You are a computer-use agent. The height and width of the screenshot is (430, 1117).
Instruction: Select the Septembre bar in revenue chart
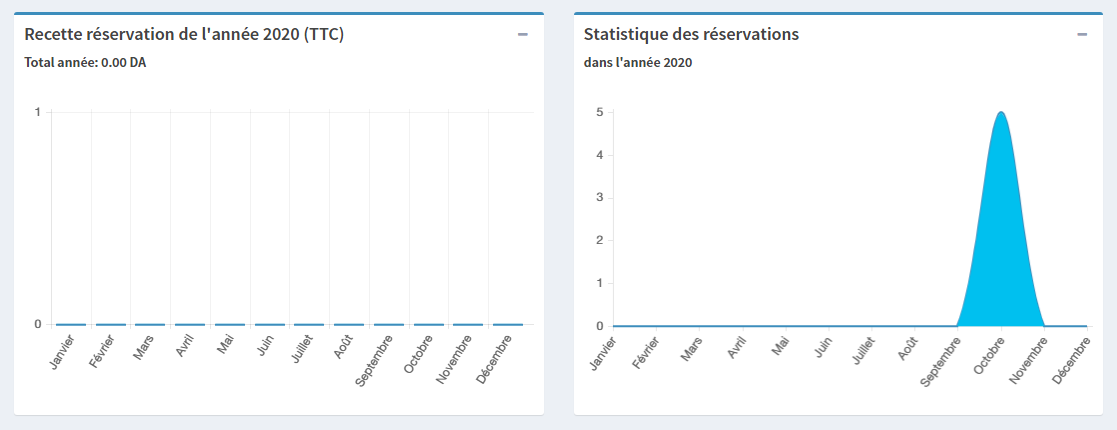pyautogui.click(x=388, y=324)
